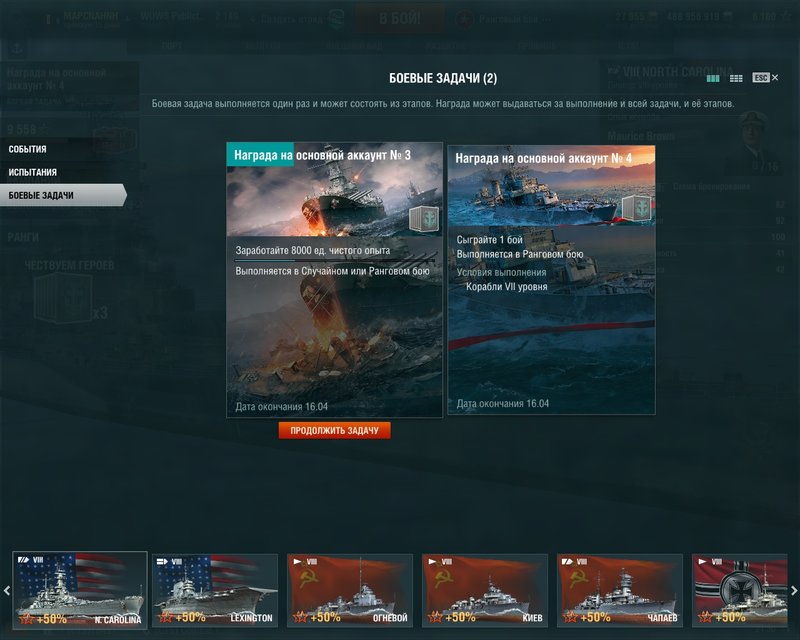Click 'Заработайте 8000 ед. чистого опыта' text
This screenshot has height=640, width=800.
pyautogui.click(x=313, y=251)
